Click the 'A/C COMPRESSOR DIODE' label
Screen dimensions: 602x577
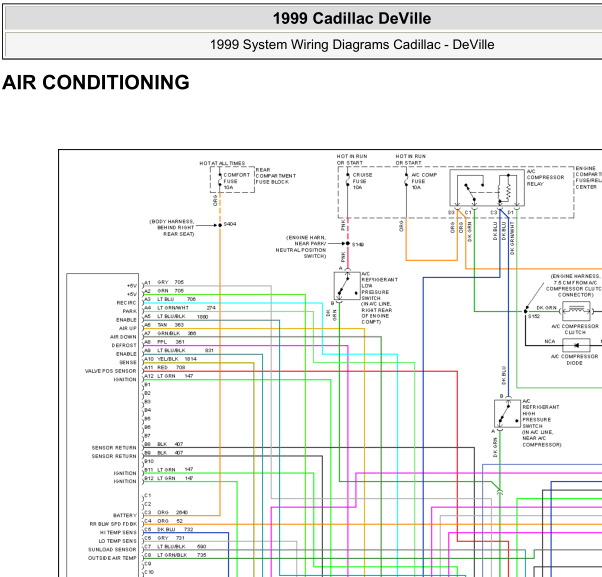point(574,360)
